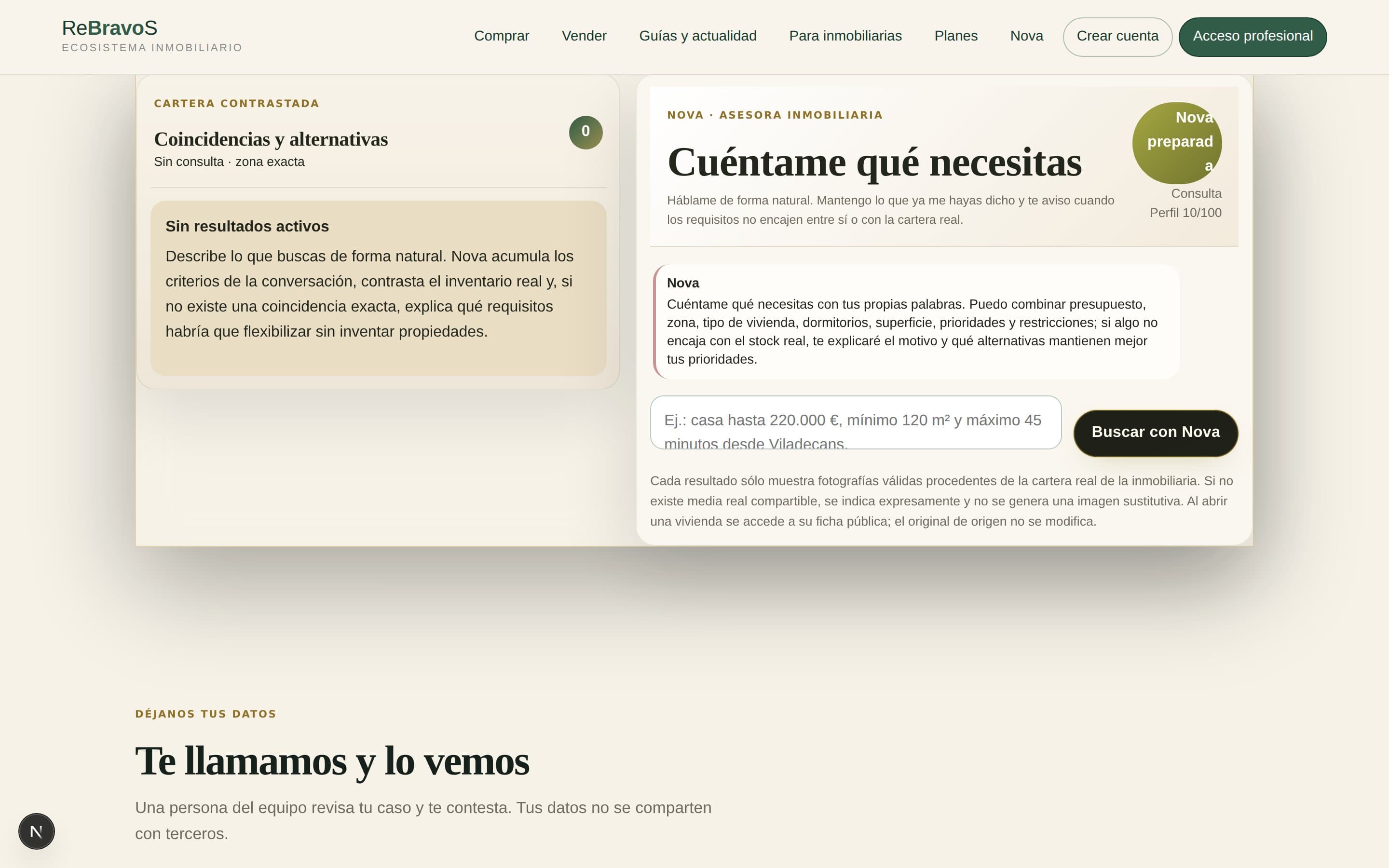1389x868 pixels.
Task: Click the Crear cuenta button
Action: pyautogui.click(x=1117, y=37)
